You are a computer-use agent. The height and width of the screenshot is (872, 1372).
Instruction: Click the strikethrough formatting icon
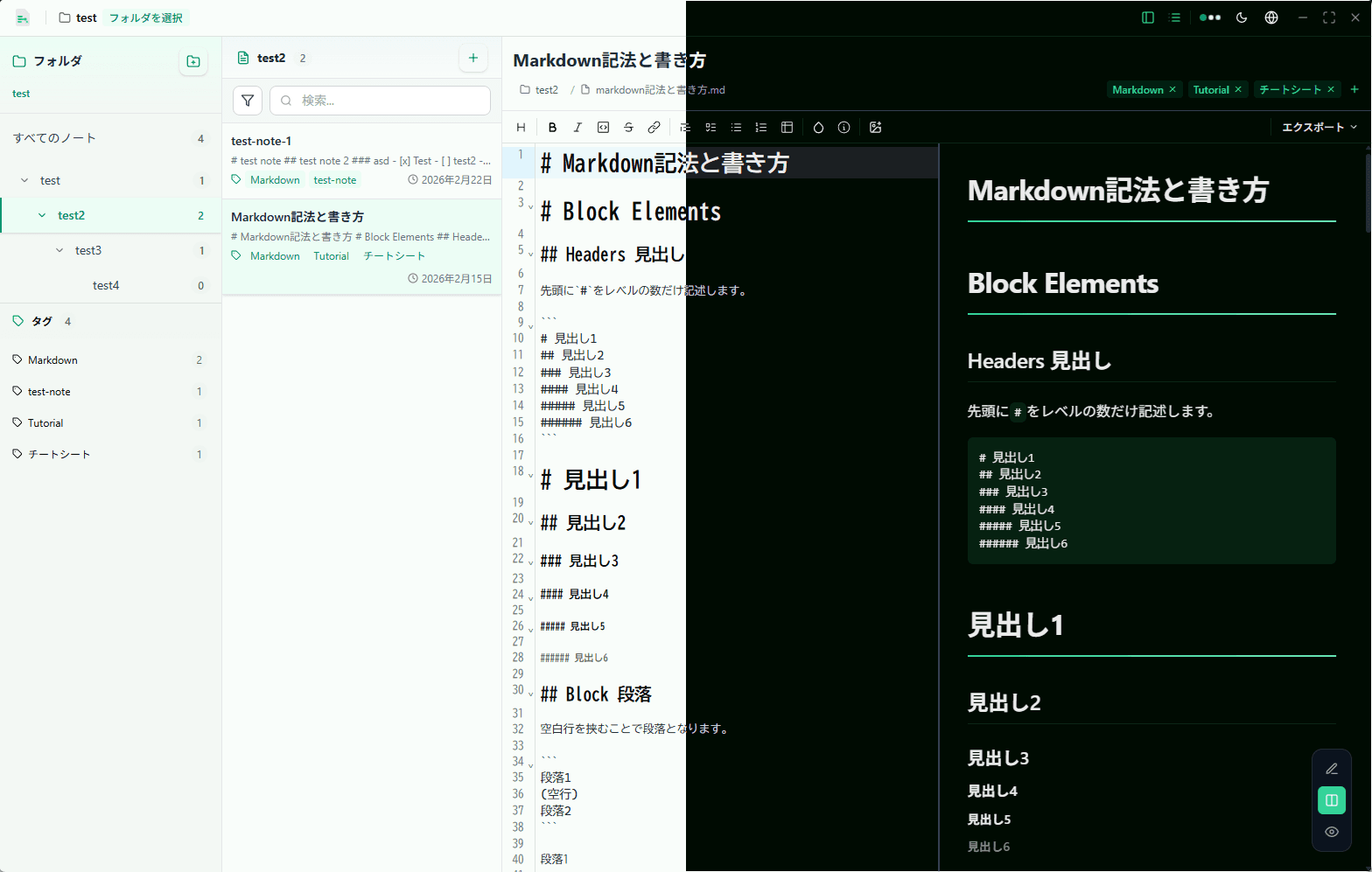click(x=628, y=128)
